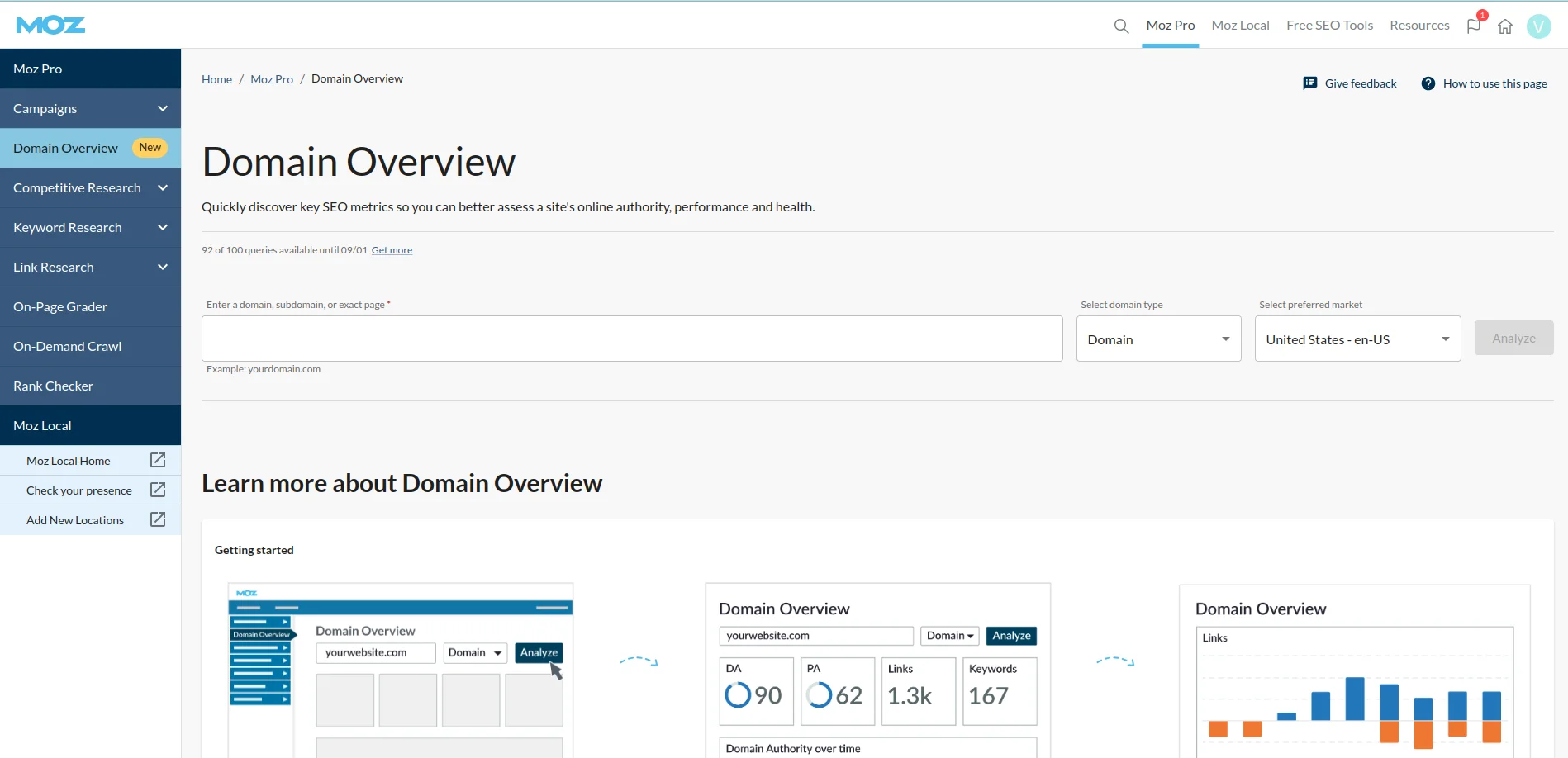Expand Link Research chevron
Image resolution: width=1568 pixels, height=758 pixels.
click(163, 267)
